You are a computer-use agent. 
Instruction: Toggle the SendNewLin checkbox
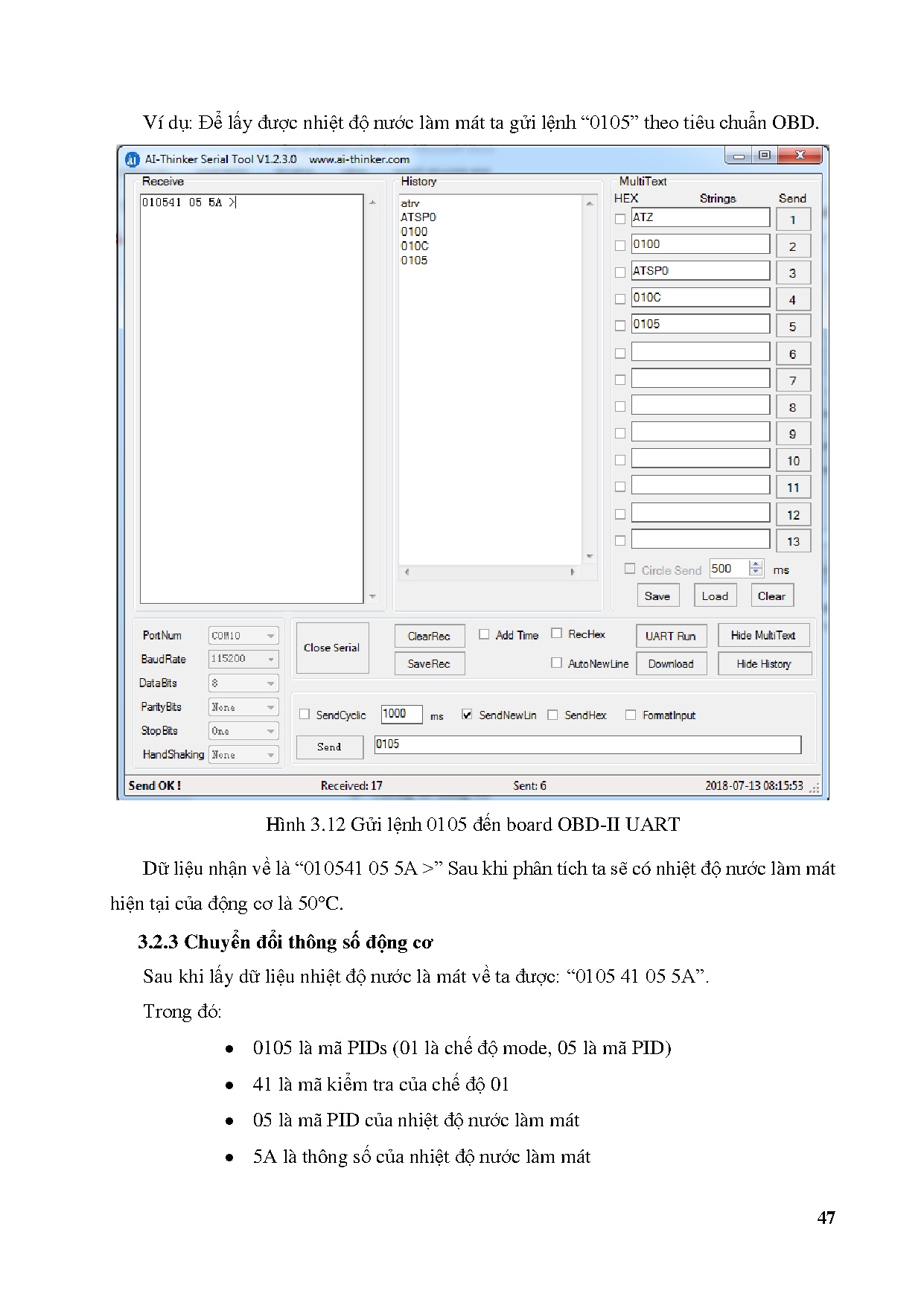click(x=467, y=715)
